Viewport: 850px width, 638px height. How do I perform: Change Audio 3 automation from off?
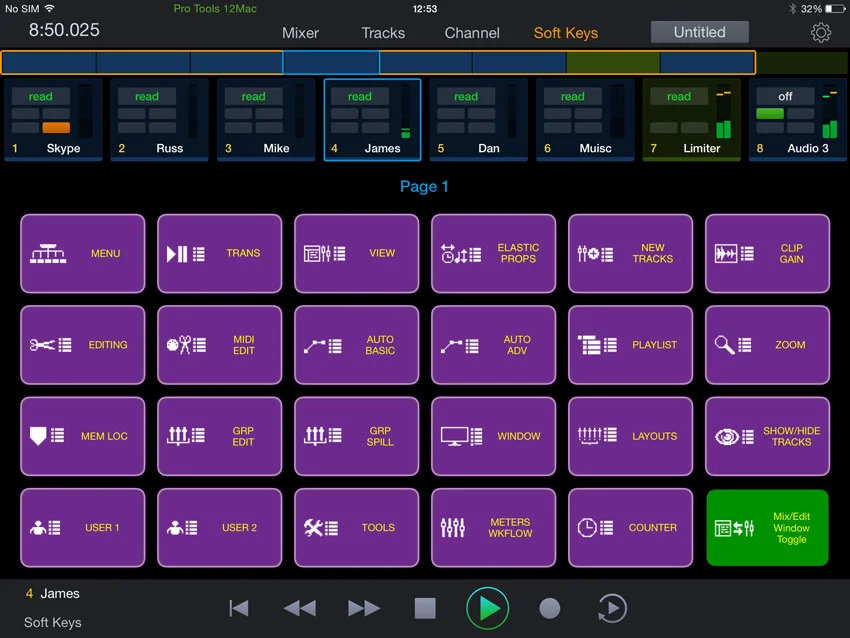(x=785, y=96)
